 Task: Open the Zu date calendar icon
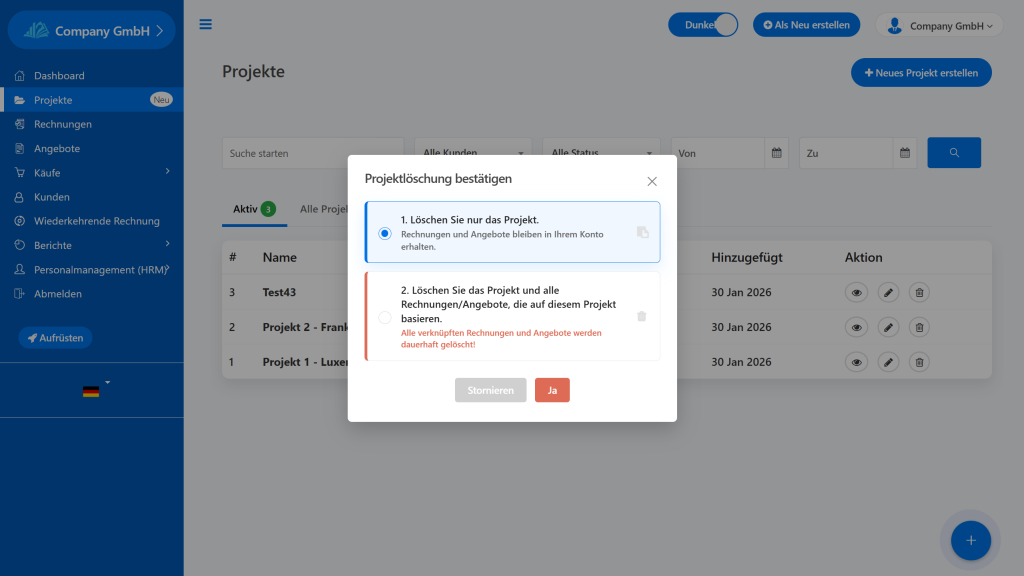pyautogui.click(x=904, y=153)
